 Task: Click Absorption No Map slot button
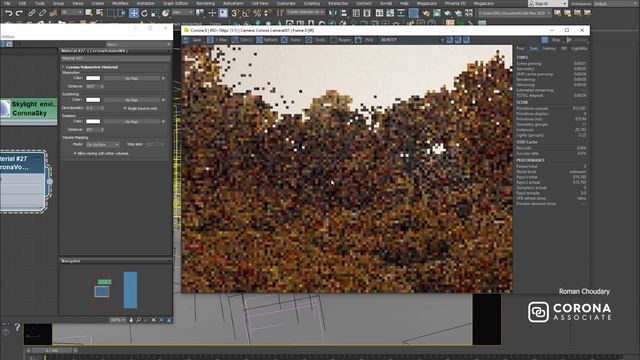131,78
